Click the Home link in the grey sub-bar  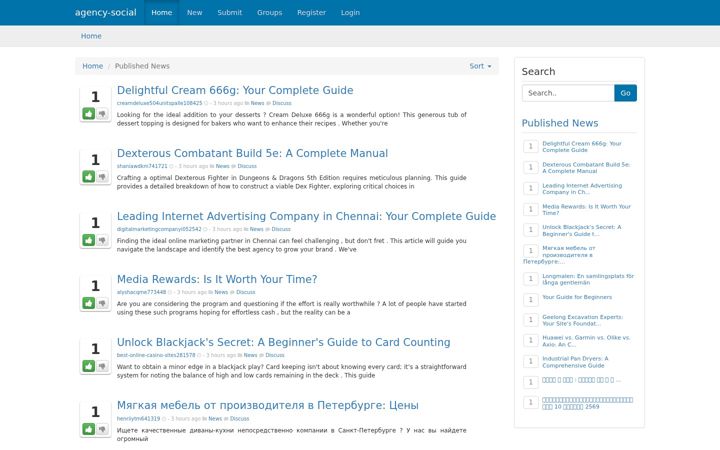(91, 36)
